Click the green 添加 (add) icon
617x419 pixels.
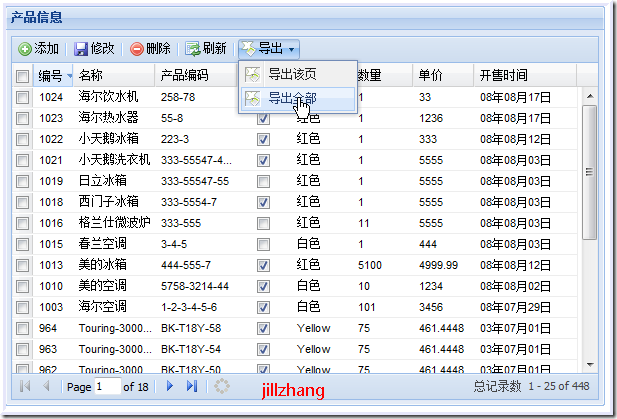[x=25, y=49]
